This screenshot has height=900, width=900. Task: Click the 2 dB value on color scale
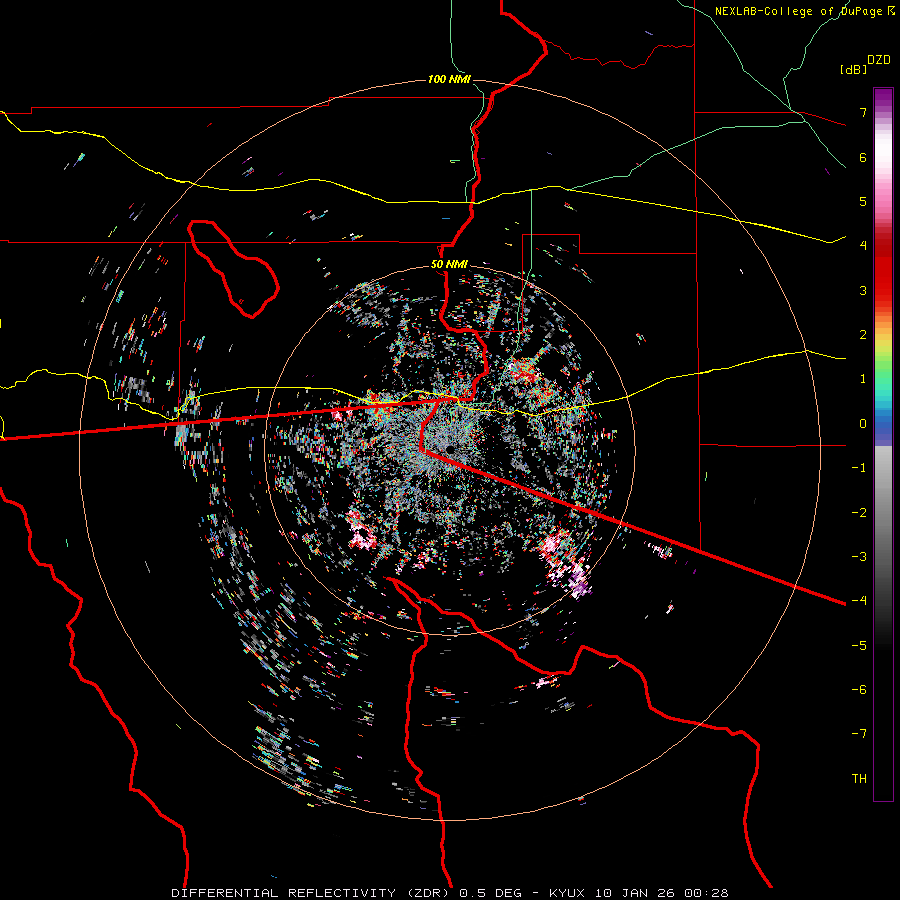pos(863,335)
